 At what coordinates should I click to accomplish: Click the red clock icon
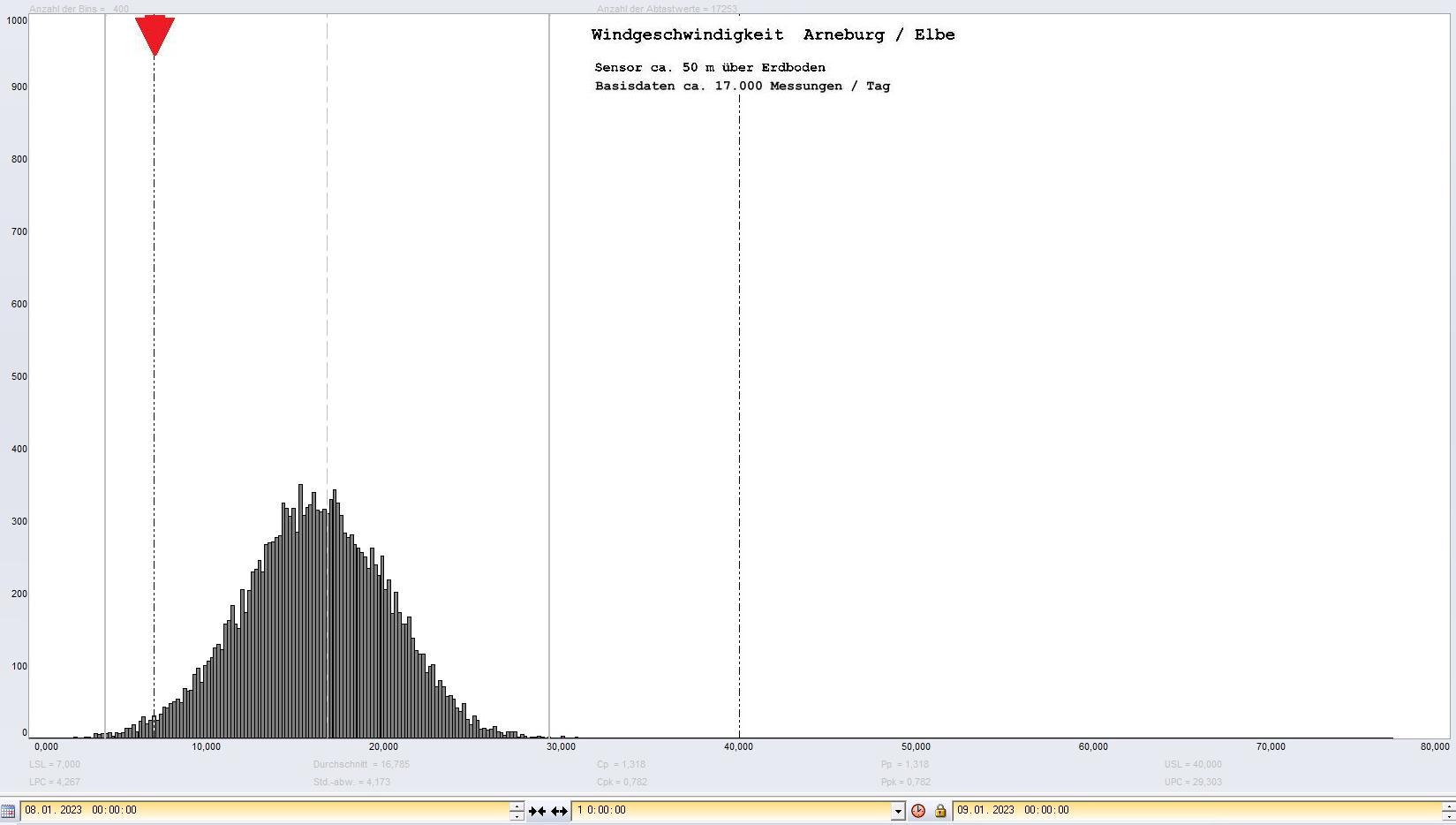[x=918, y=811]
